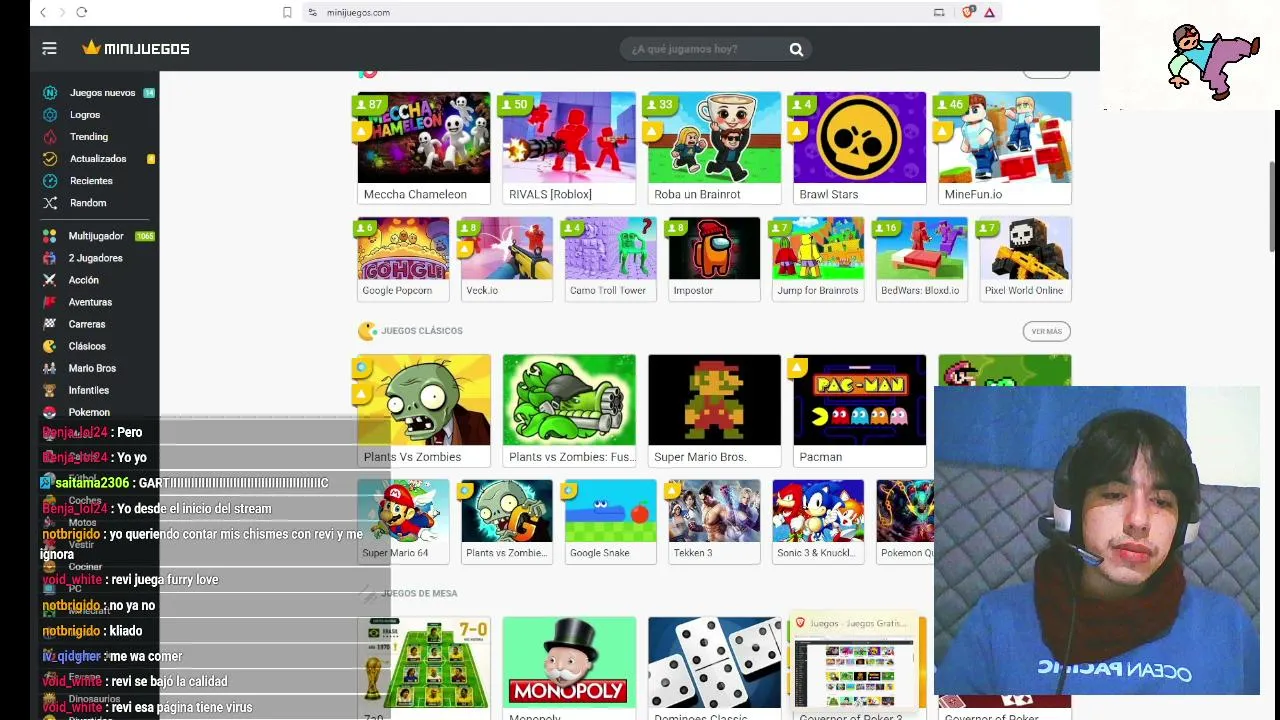Open the Infantiles category

pyautogui.click(x=88, y=390)
